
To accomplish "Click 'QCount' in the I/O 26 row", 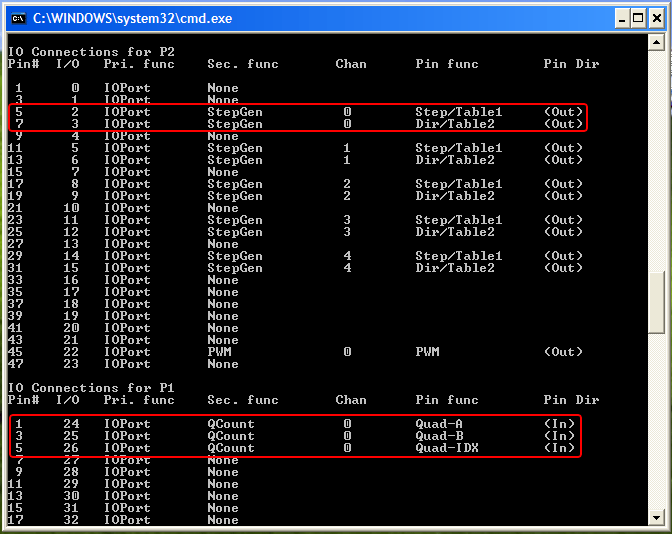I will pyautogui.click(x=231, y=448).
